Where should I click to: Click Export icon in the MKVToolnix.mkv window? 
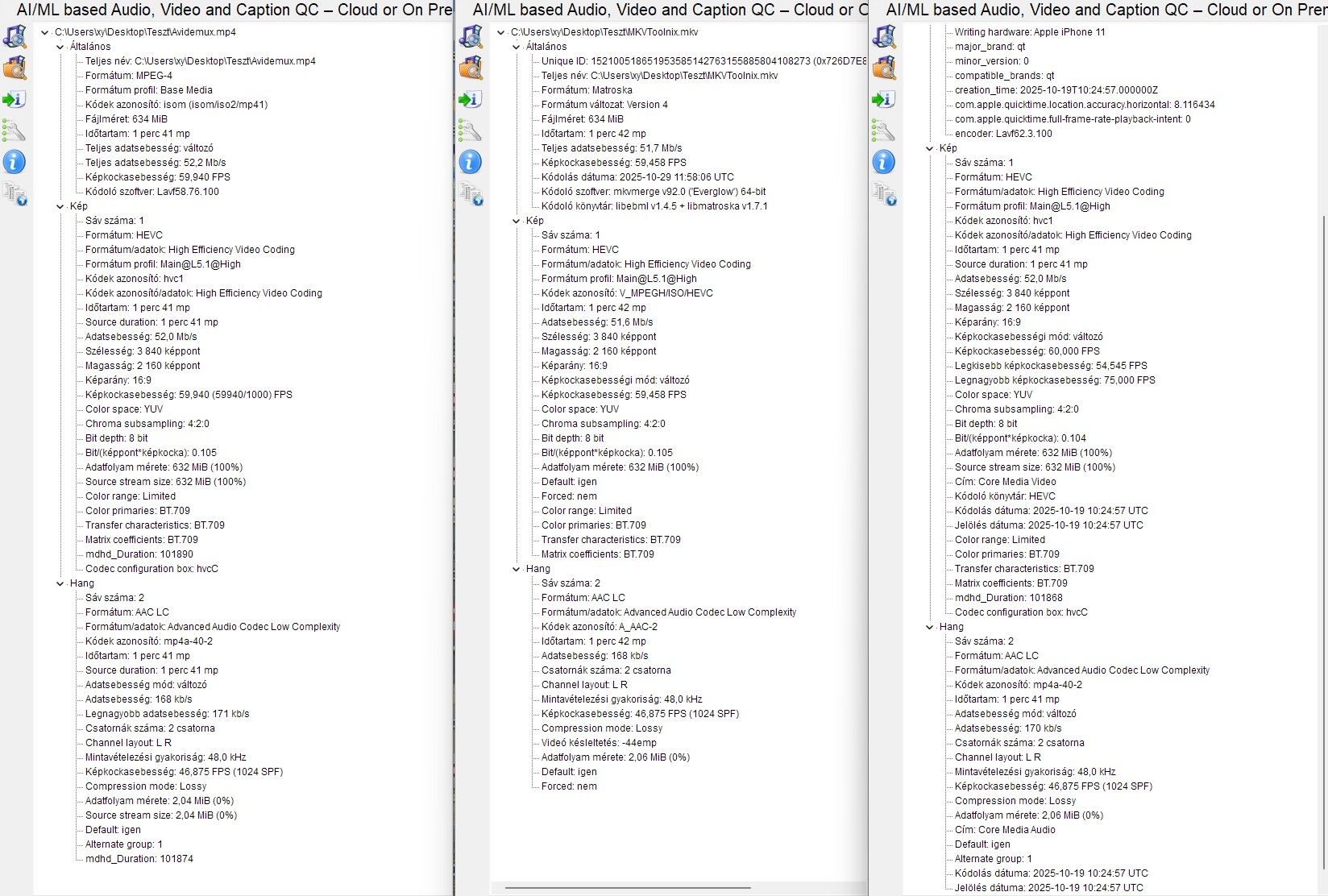(471, 100)
